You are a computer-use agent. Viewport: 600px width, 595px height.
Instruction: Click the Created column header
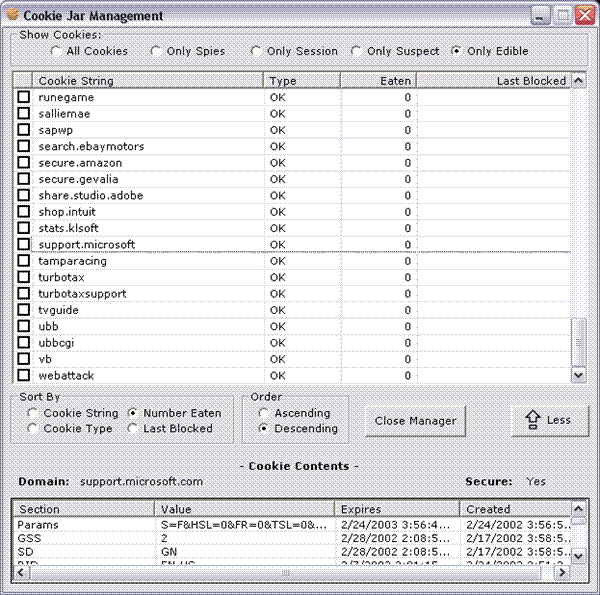(516, 509)
